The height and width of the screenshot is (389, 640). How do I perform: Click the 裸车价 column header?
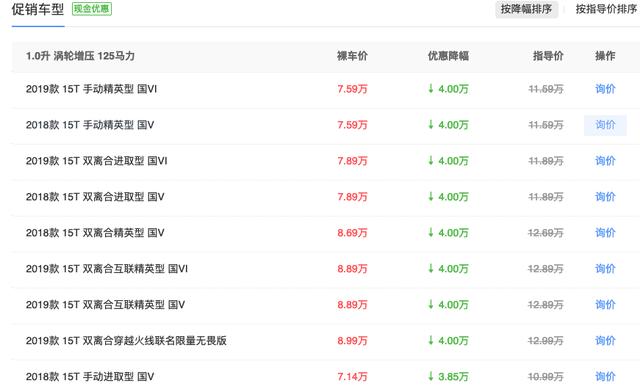pos(352,56)
